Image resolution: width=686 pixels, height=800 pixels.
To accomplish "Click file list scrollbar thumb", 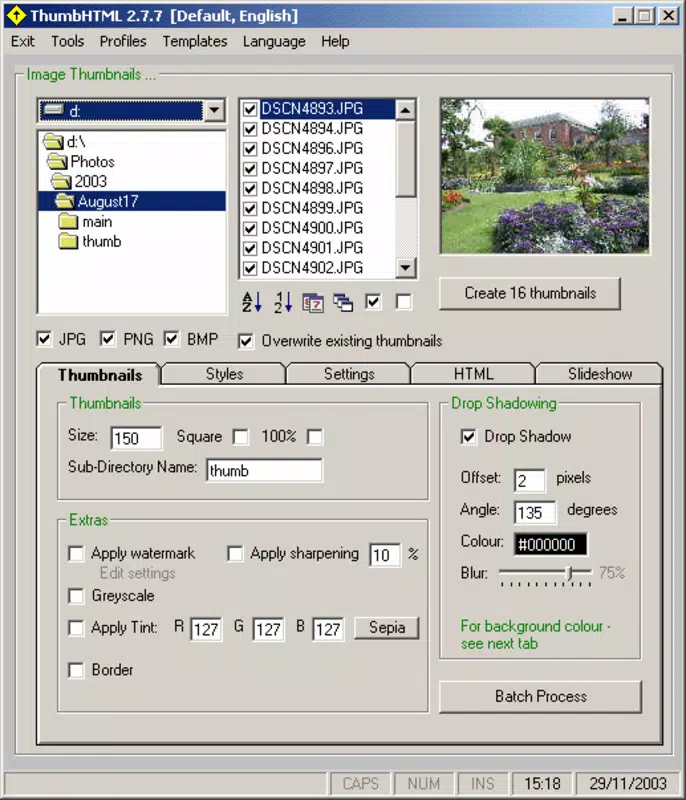I will pos(405,158).
